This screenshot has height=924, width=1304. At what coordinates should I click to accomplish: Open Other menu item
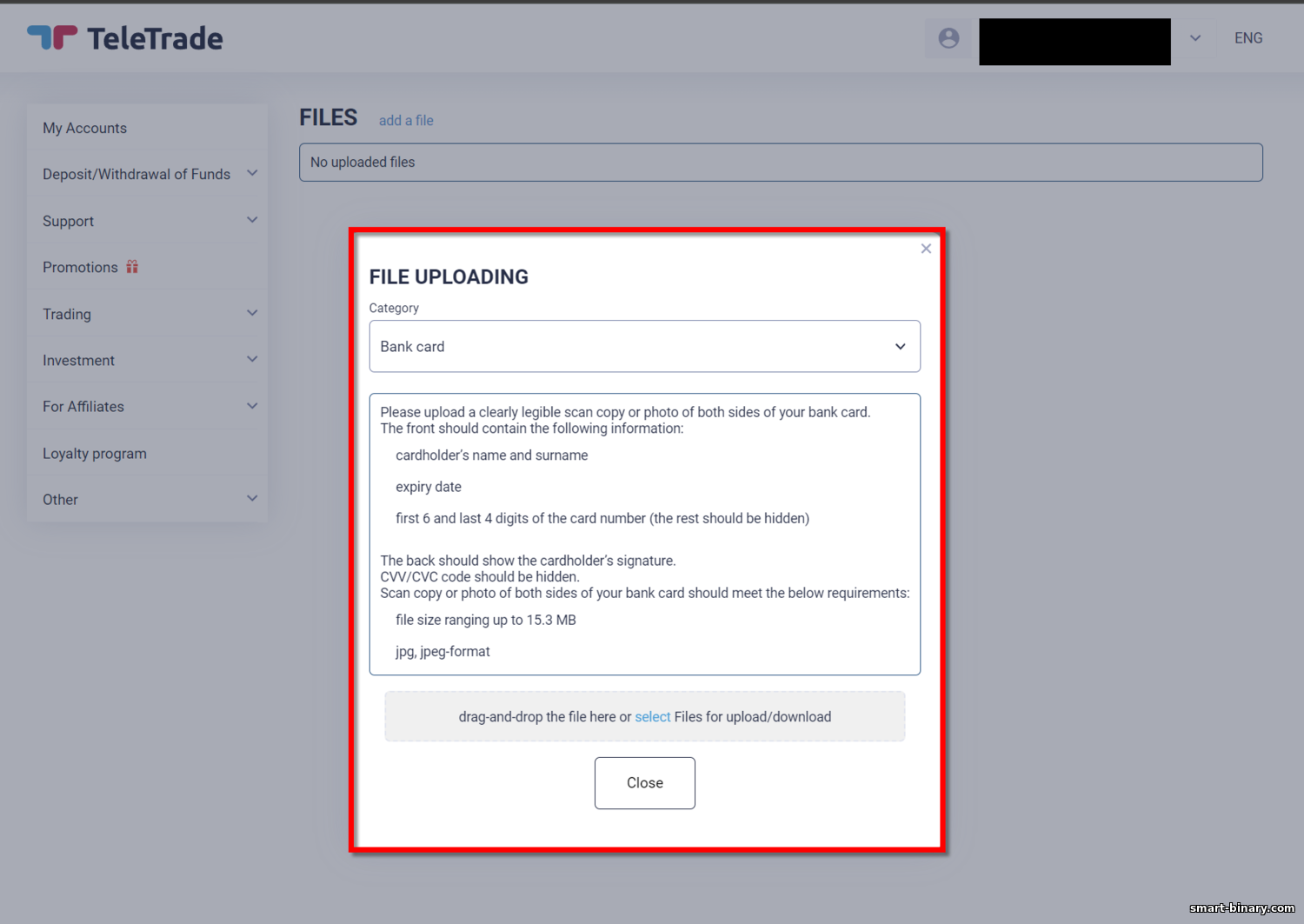pyautogui.click(x=60, y=499)
